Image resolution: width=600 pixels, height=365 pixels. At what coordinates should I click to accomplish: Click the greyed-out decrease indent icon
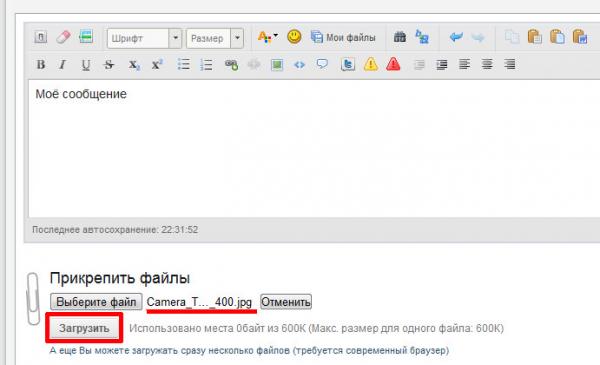(419, 65)
